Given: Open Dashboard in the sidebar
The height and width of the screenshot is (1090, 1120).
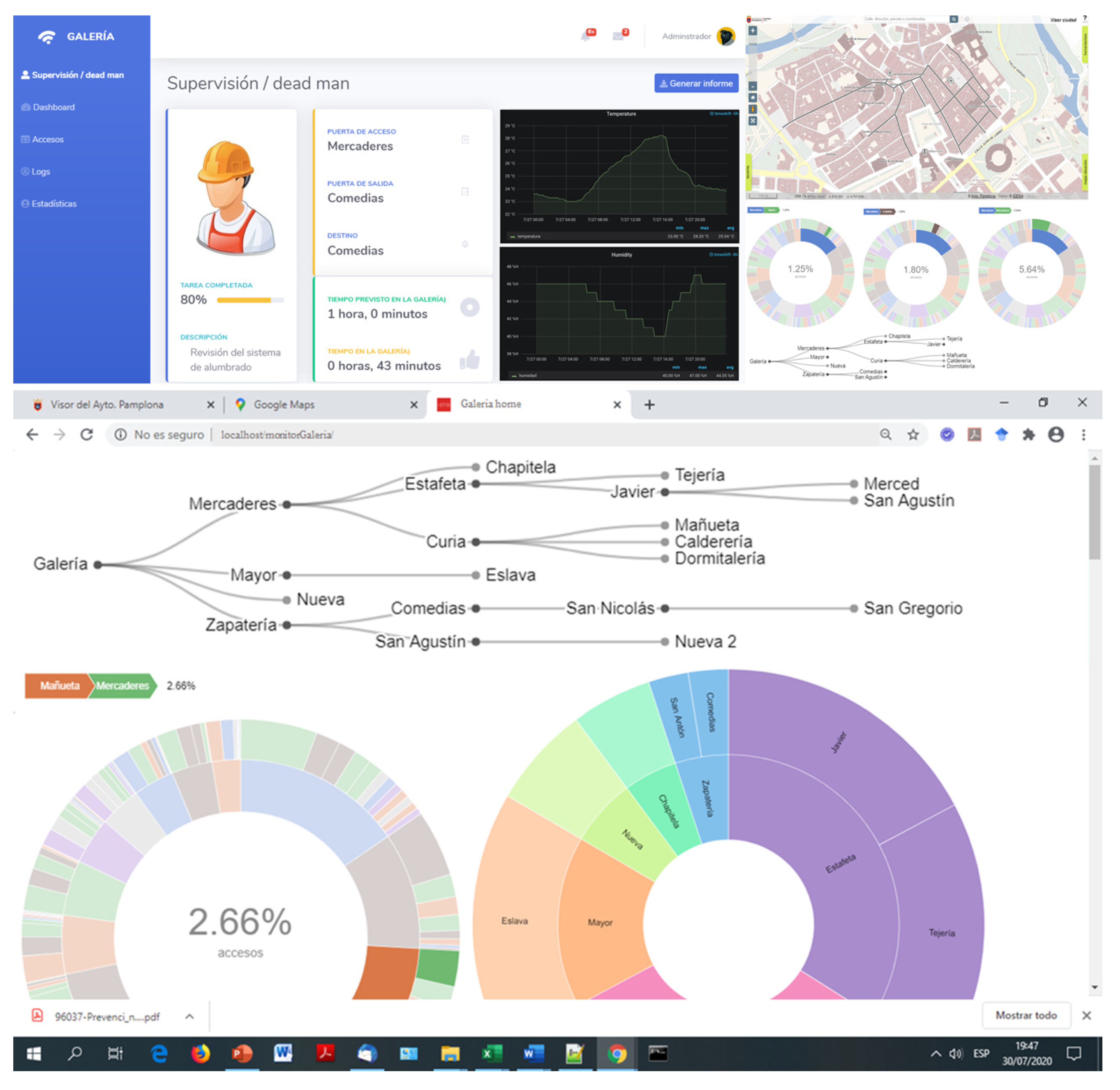Looking at the screenshot, I should point(53,107).
